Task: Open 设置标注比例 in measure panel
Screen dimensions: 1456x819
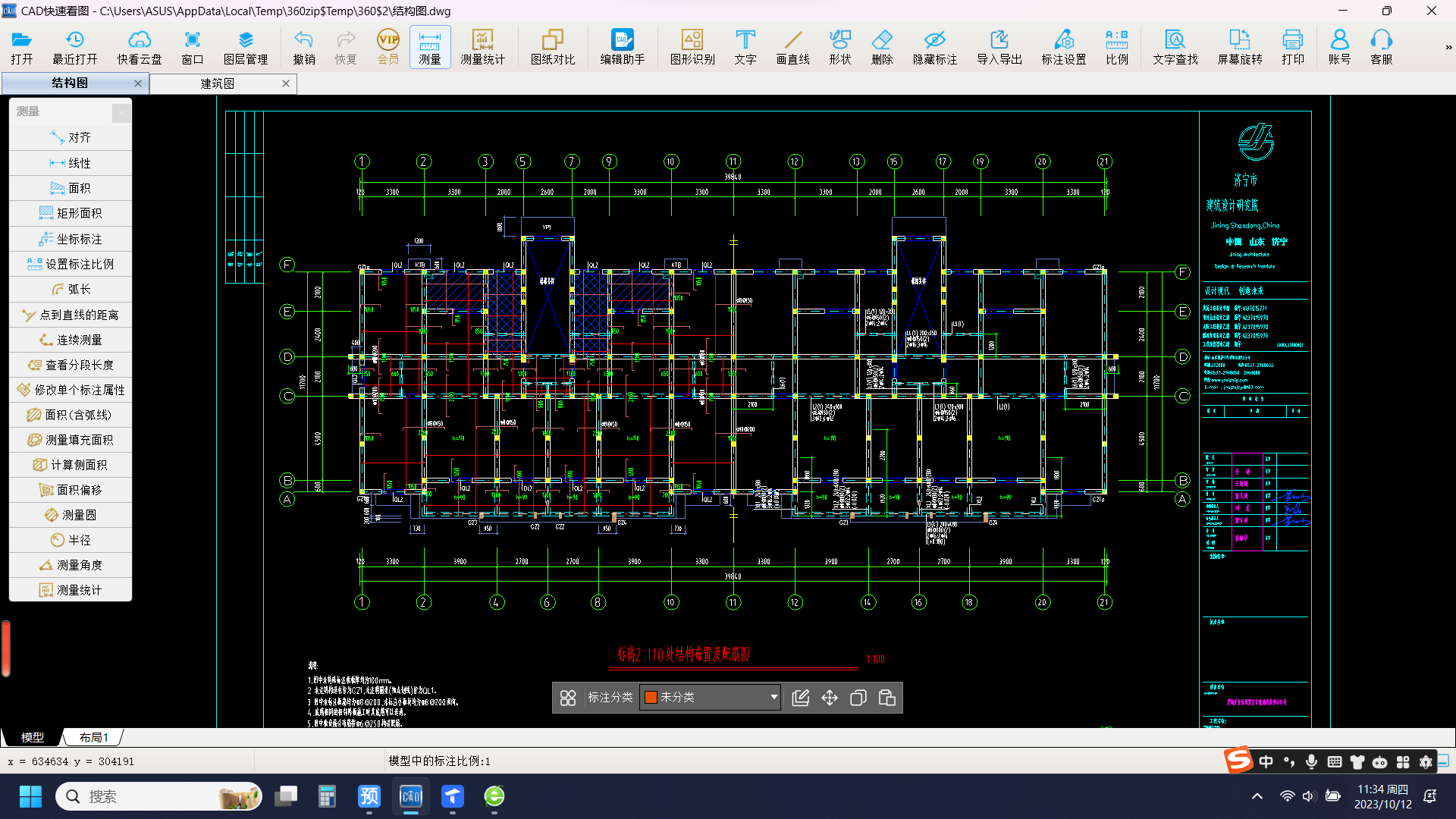Action: pyautogui.click(x=71, y=264)
